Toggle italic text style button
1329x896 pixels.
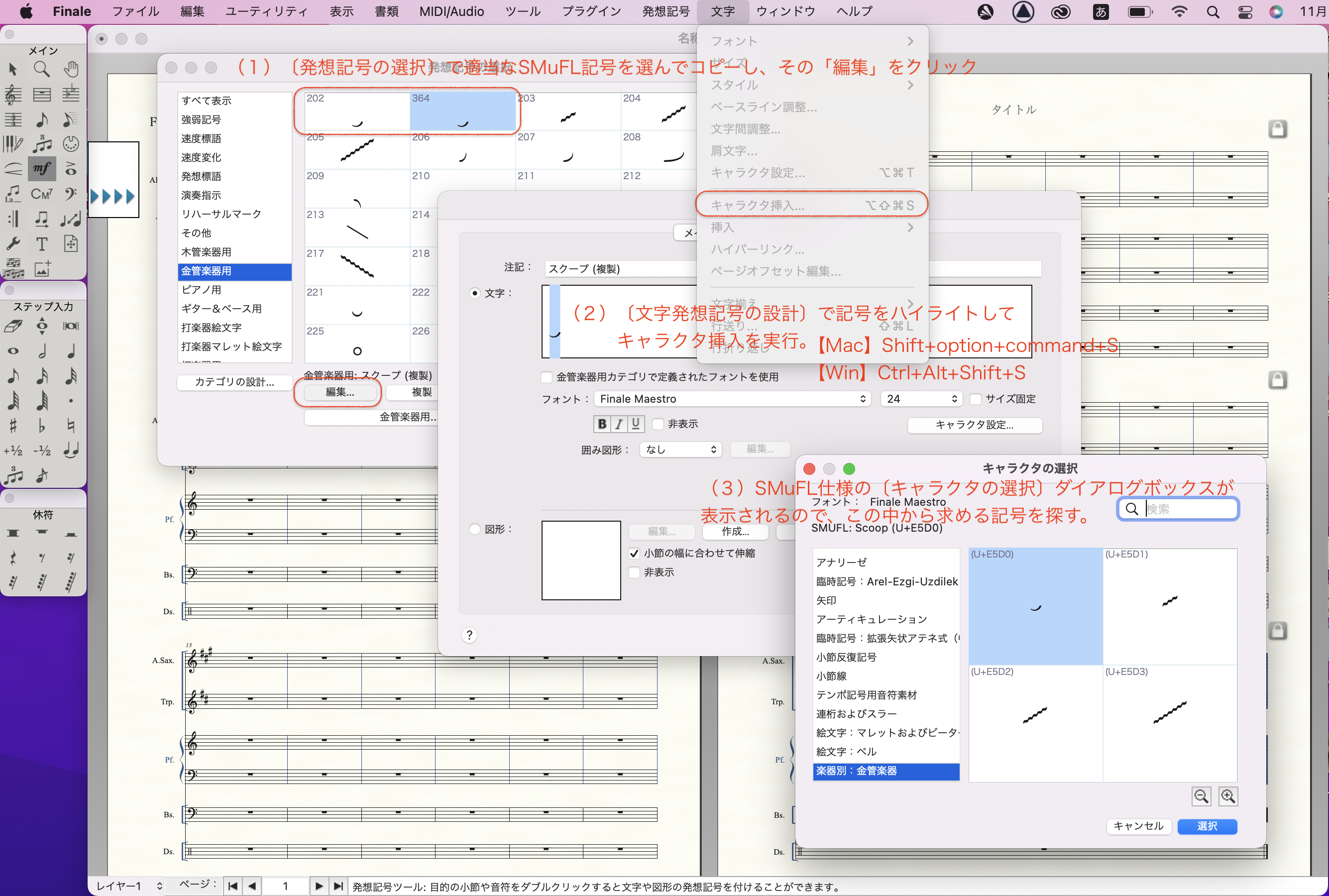(619, 424)
